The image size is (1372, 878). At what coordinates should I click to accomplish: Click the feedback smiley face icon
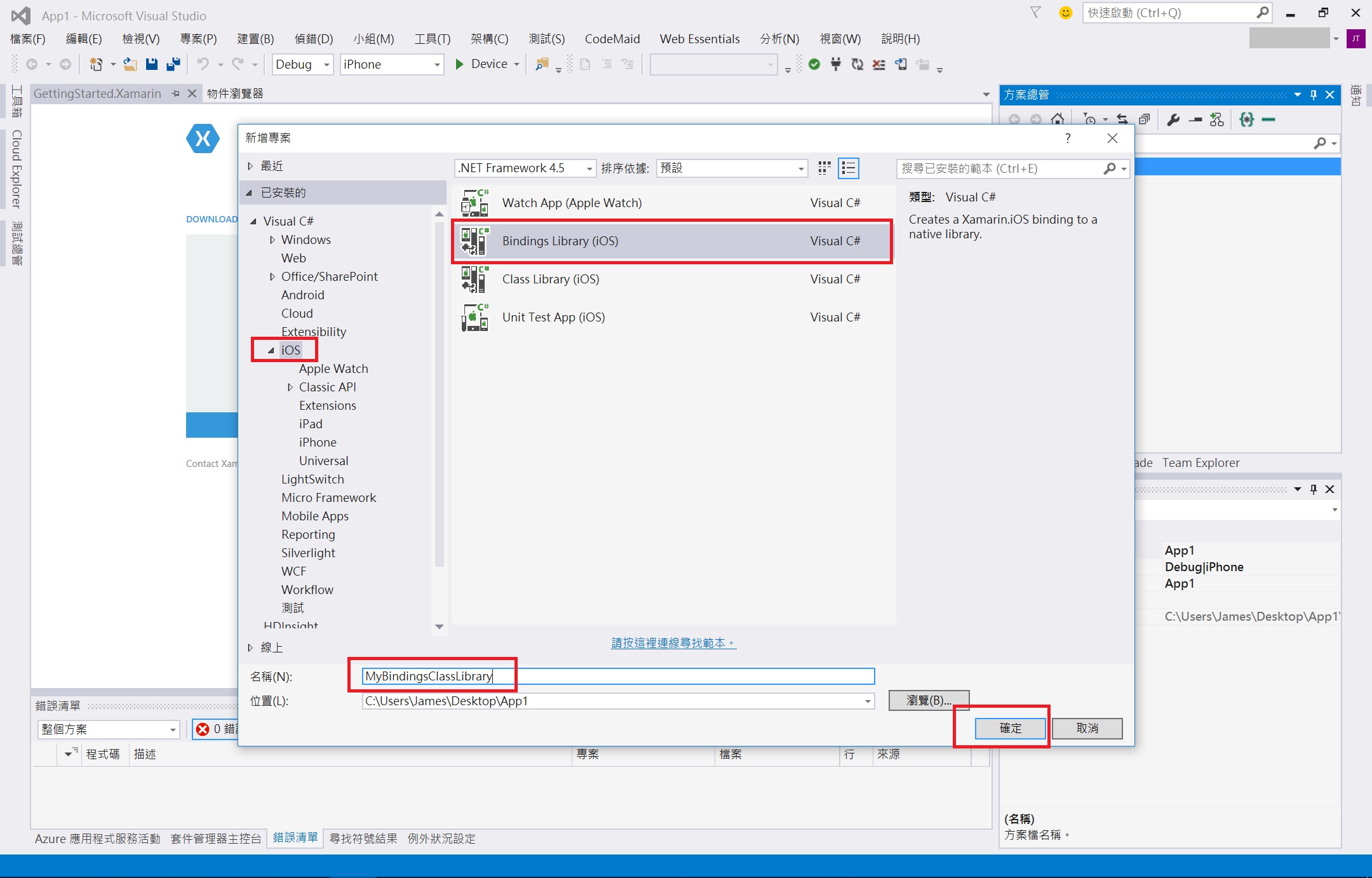[1066, 13]
